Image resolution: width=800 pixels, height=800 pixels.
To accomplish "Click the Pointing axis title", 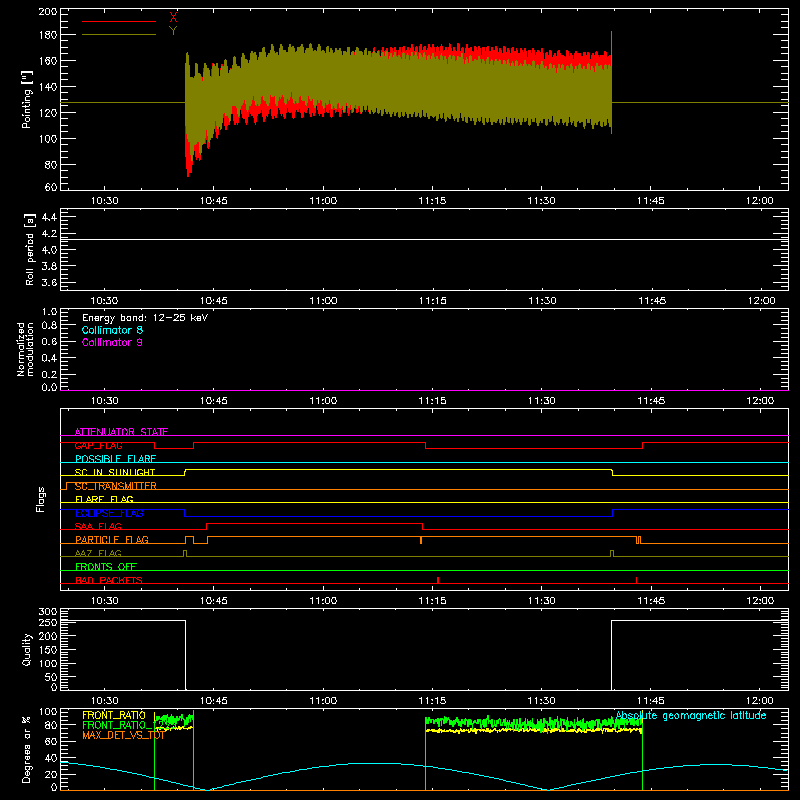I will [27, 99].
